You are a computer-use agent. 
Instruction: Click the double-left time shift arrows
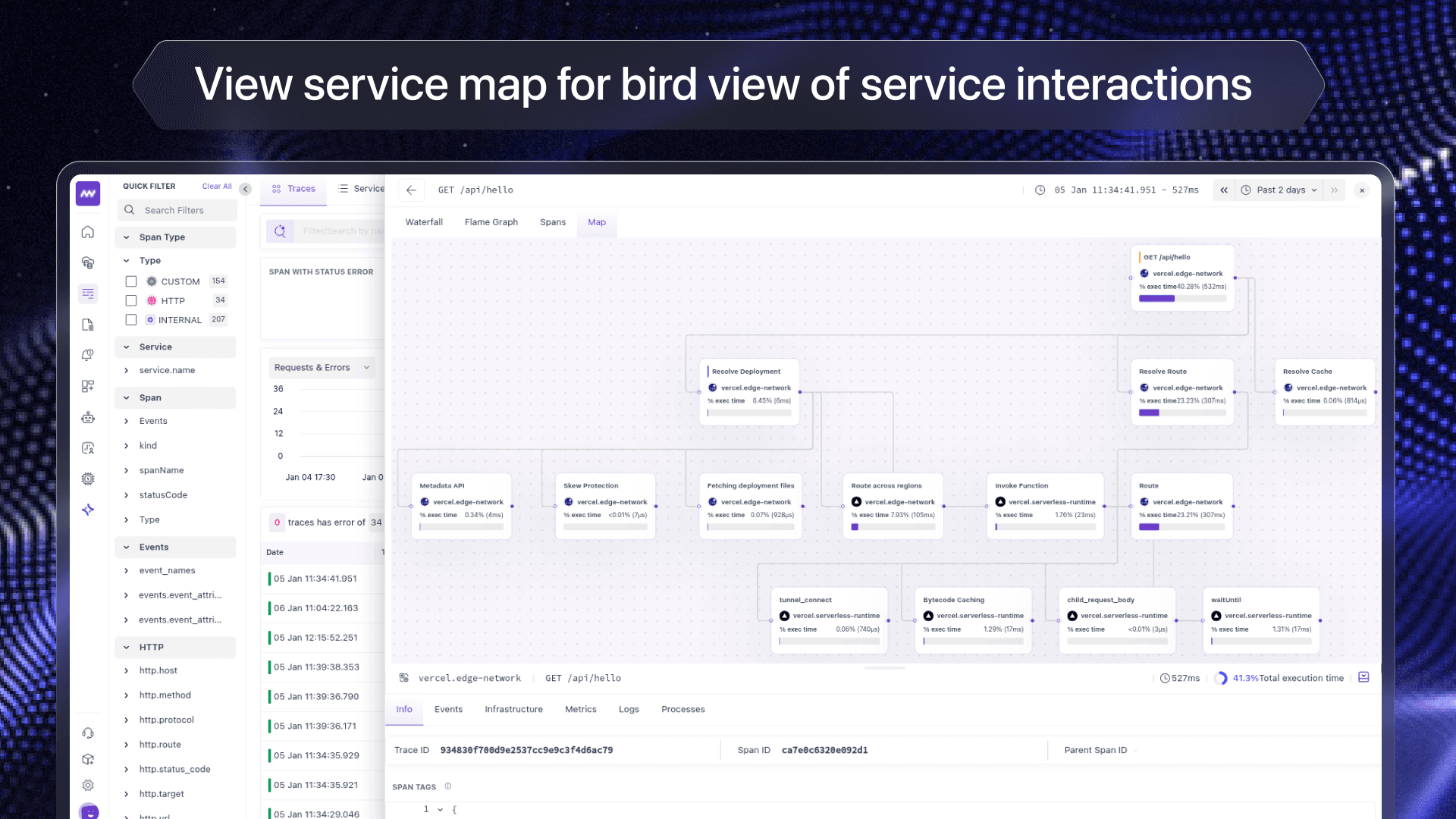point(1223,190)
